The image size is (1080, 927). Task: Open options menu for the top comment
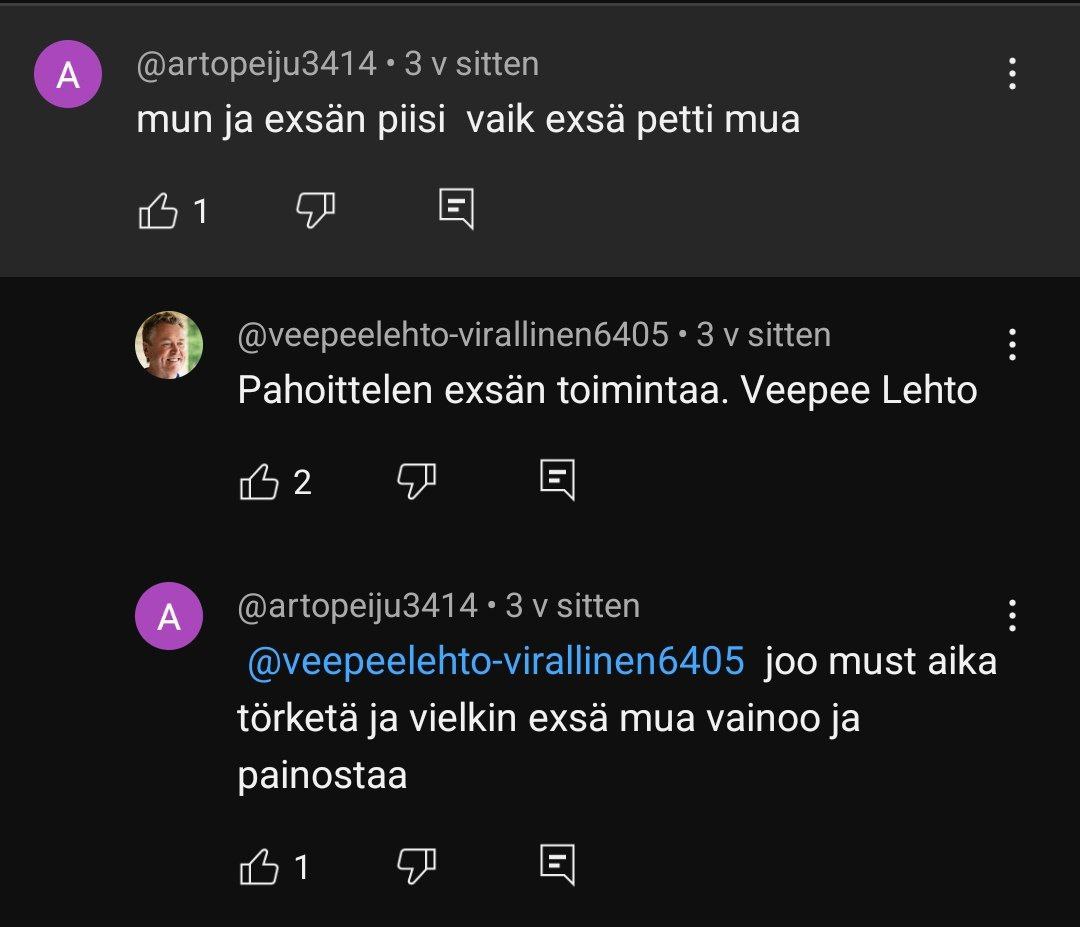(x=1012, y=74)
